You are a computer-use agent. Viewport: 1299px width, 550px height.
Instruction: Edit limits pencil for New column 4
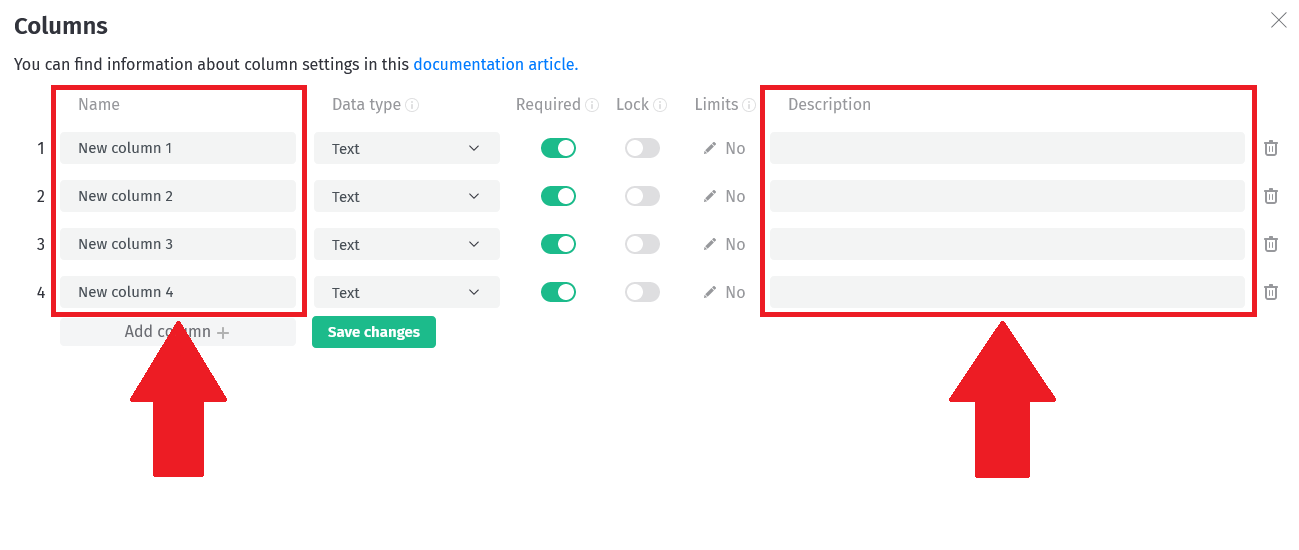(x=710, y=292)
